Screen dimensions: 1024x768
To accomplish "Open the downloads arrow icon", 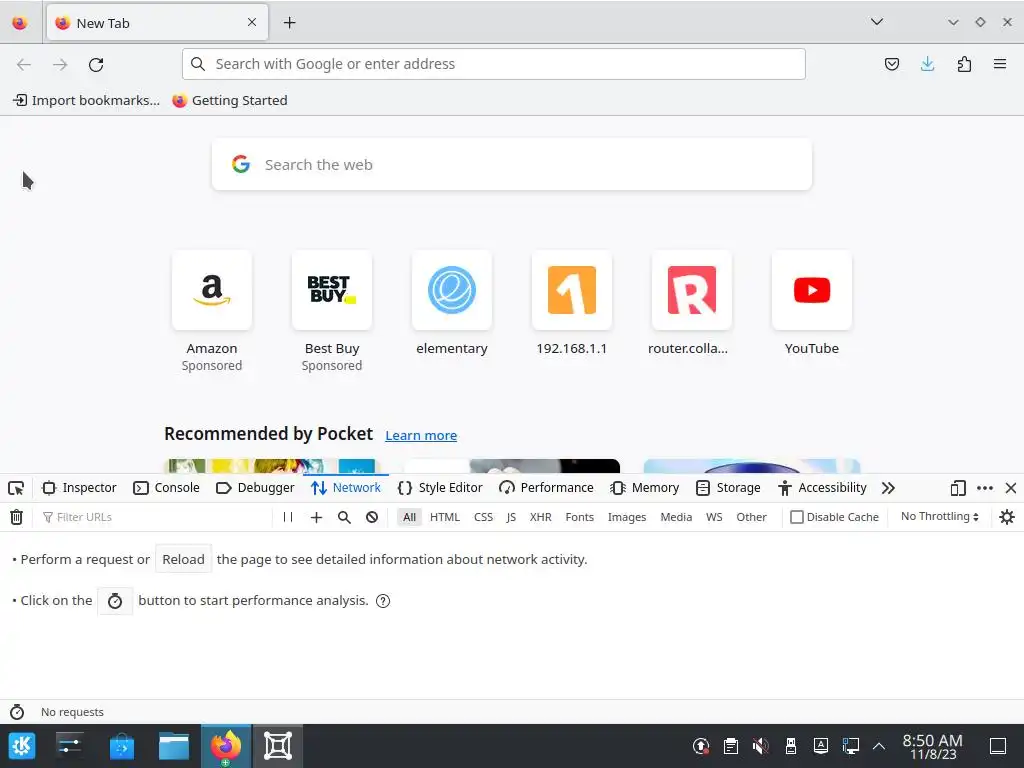I will tap(927, 64).
